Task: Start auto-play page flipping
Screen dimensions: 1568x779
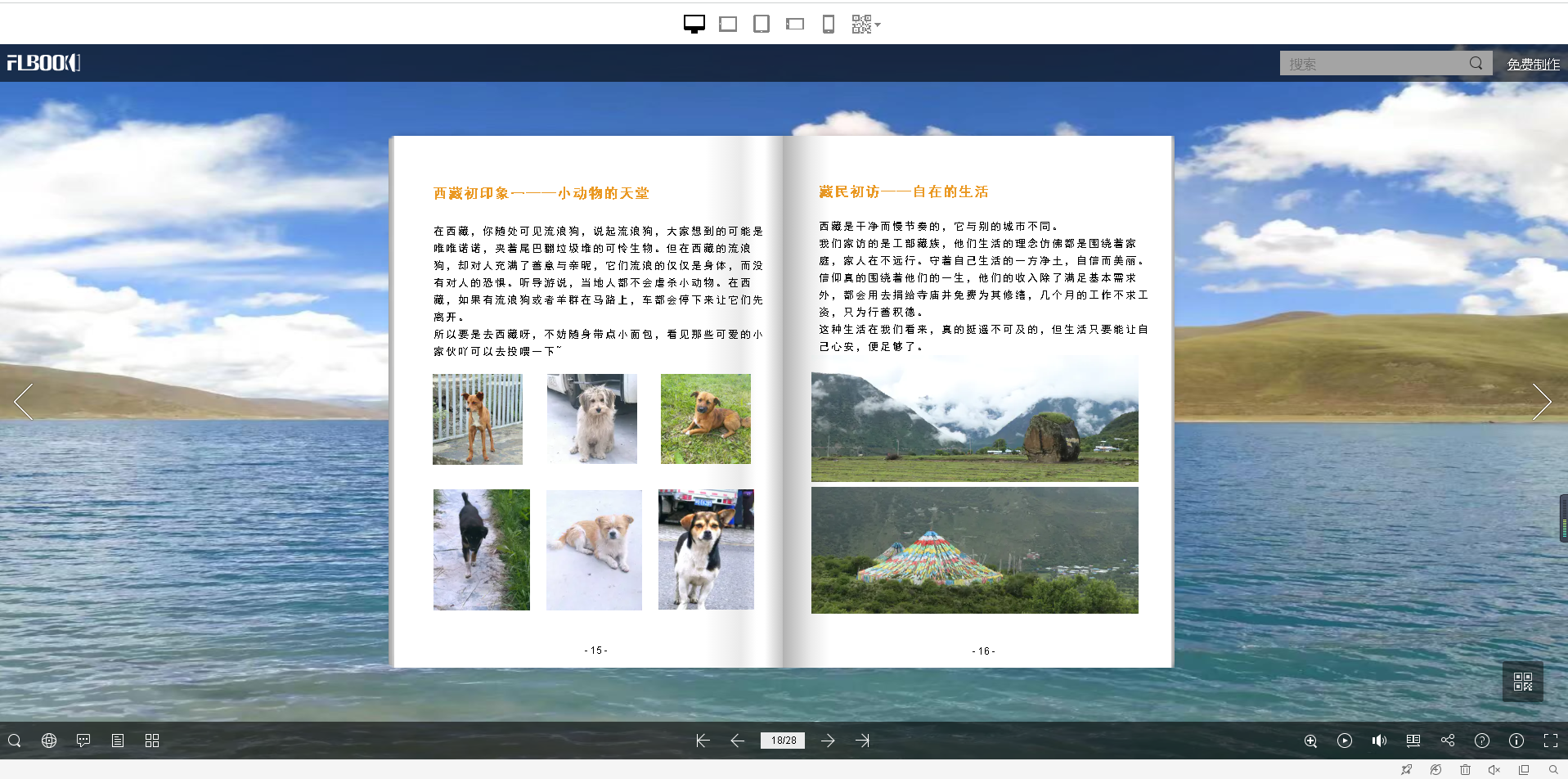Action: click(1345, 741)
